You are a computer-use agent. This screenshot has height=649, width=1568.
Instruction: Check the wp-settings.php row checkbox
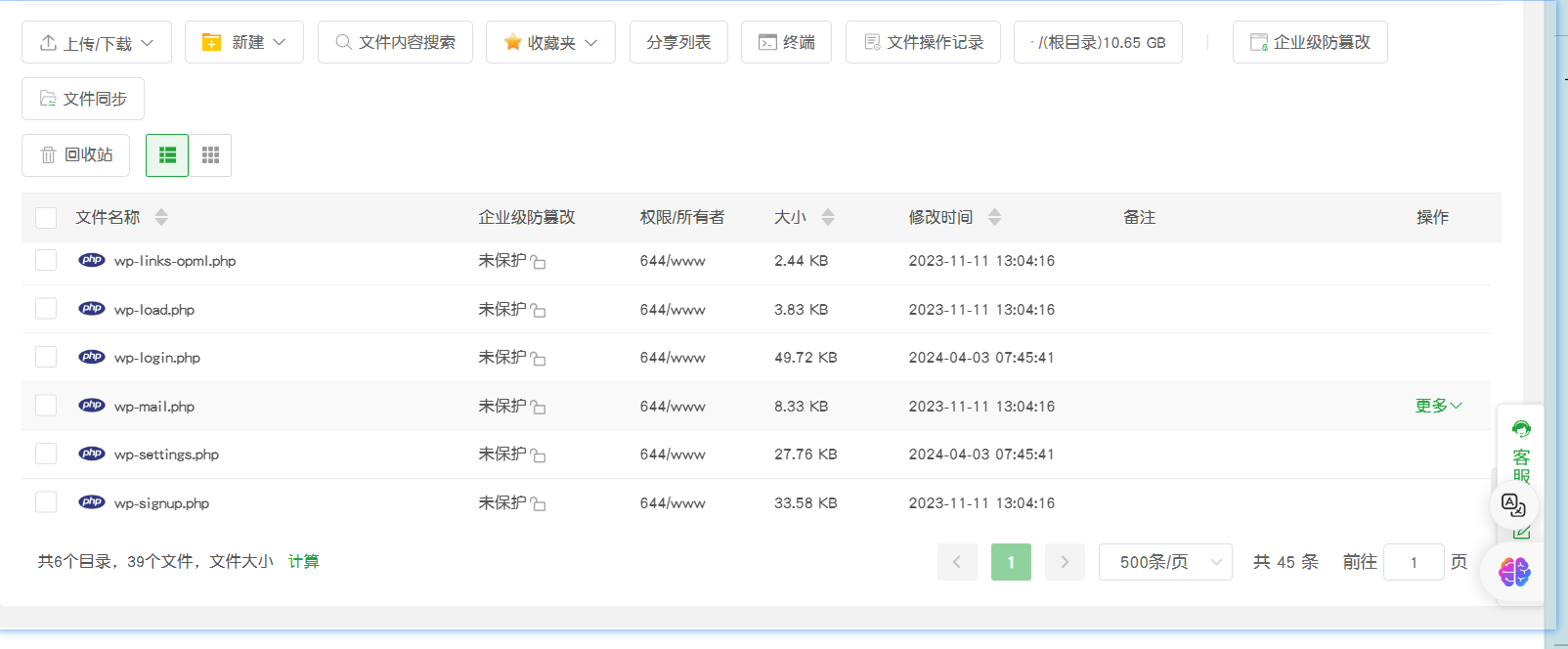pos(46,454)
